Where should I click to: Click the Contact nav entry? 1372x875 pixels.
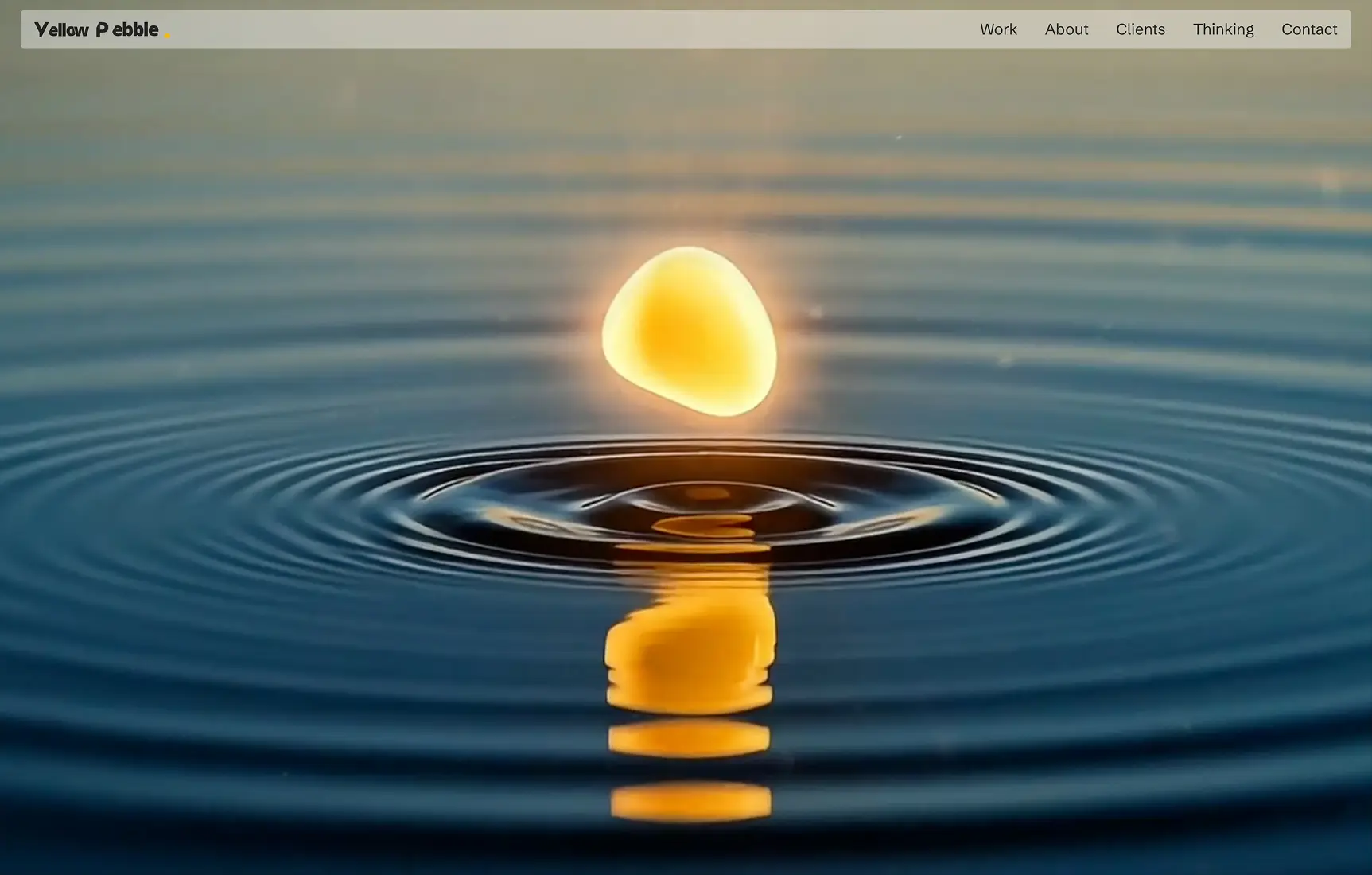tap(1308, 29)
